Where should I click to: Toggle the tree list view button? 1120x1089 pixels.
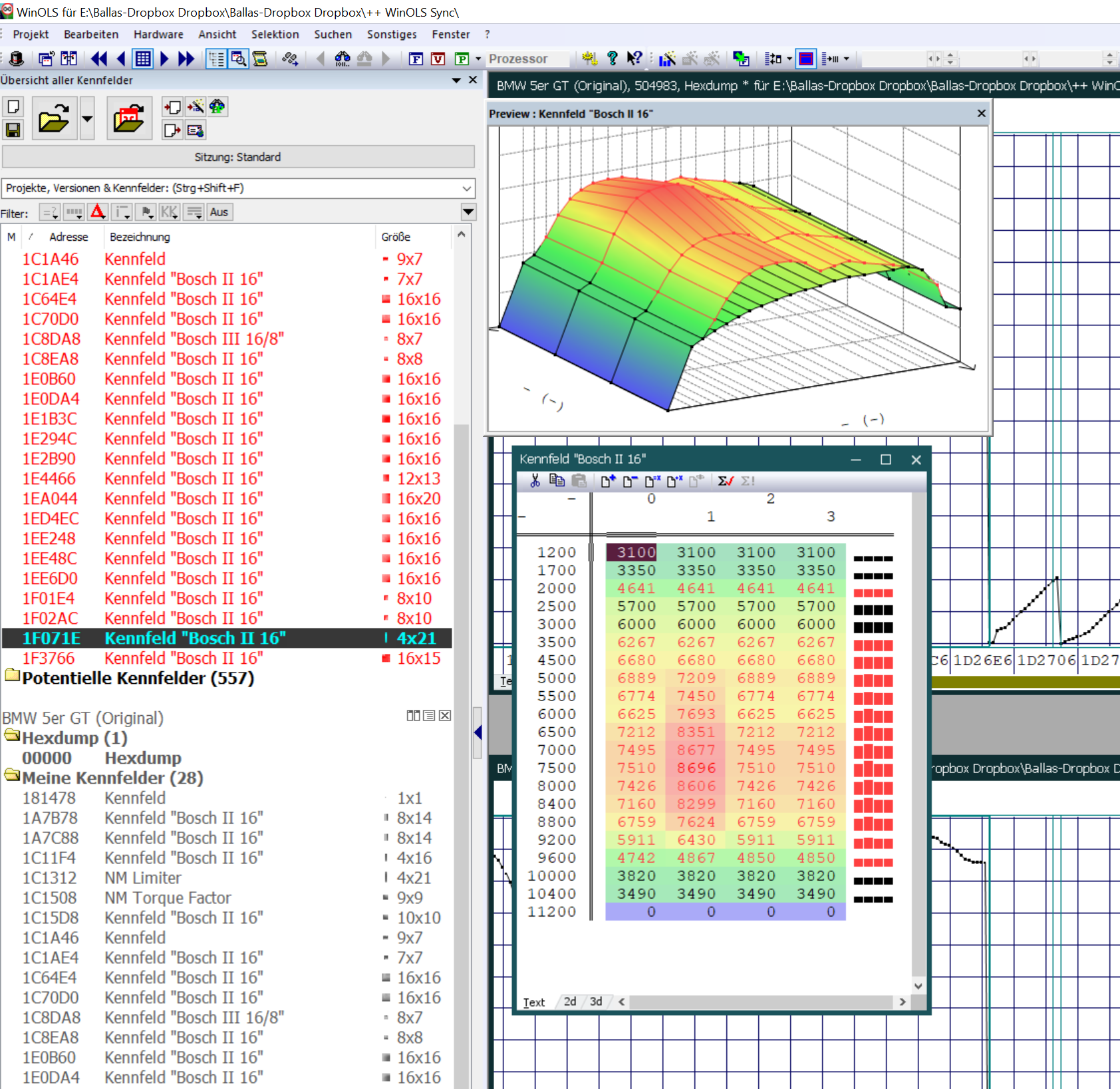pyautogui.click(x=216, y=59)
